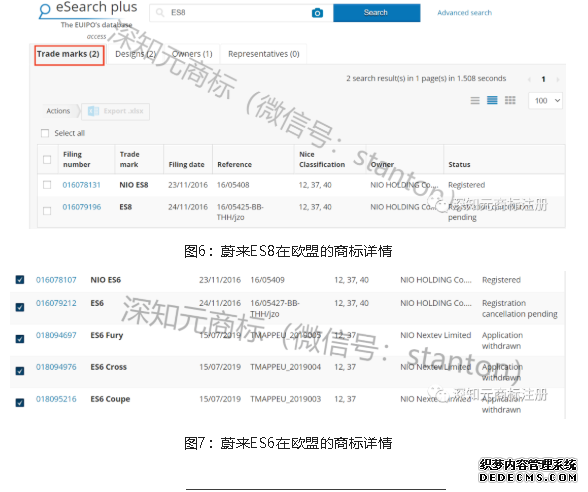Switch to the Designs (2) tab
Viewport: 588px width, 492px height.
tap(135, 54)
